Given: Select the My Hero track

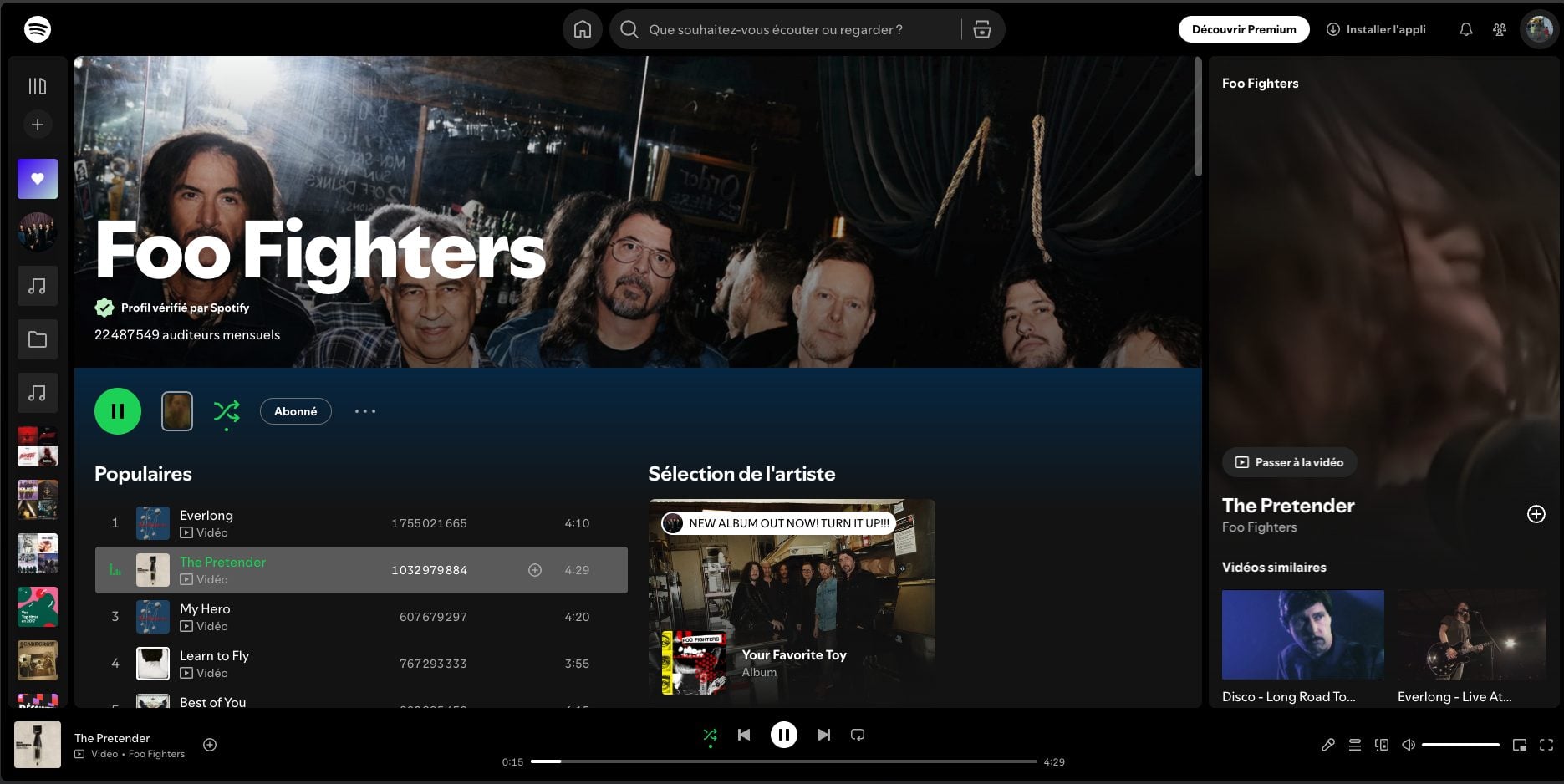Looking at the screenshot, I should pyautogui.click(x=361, y=617).
